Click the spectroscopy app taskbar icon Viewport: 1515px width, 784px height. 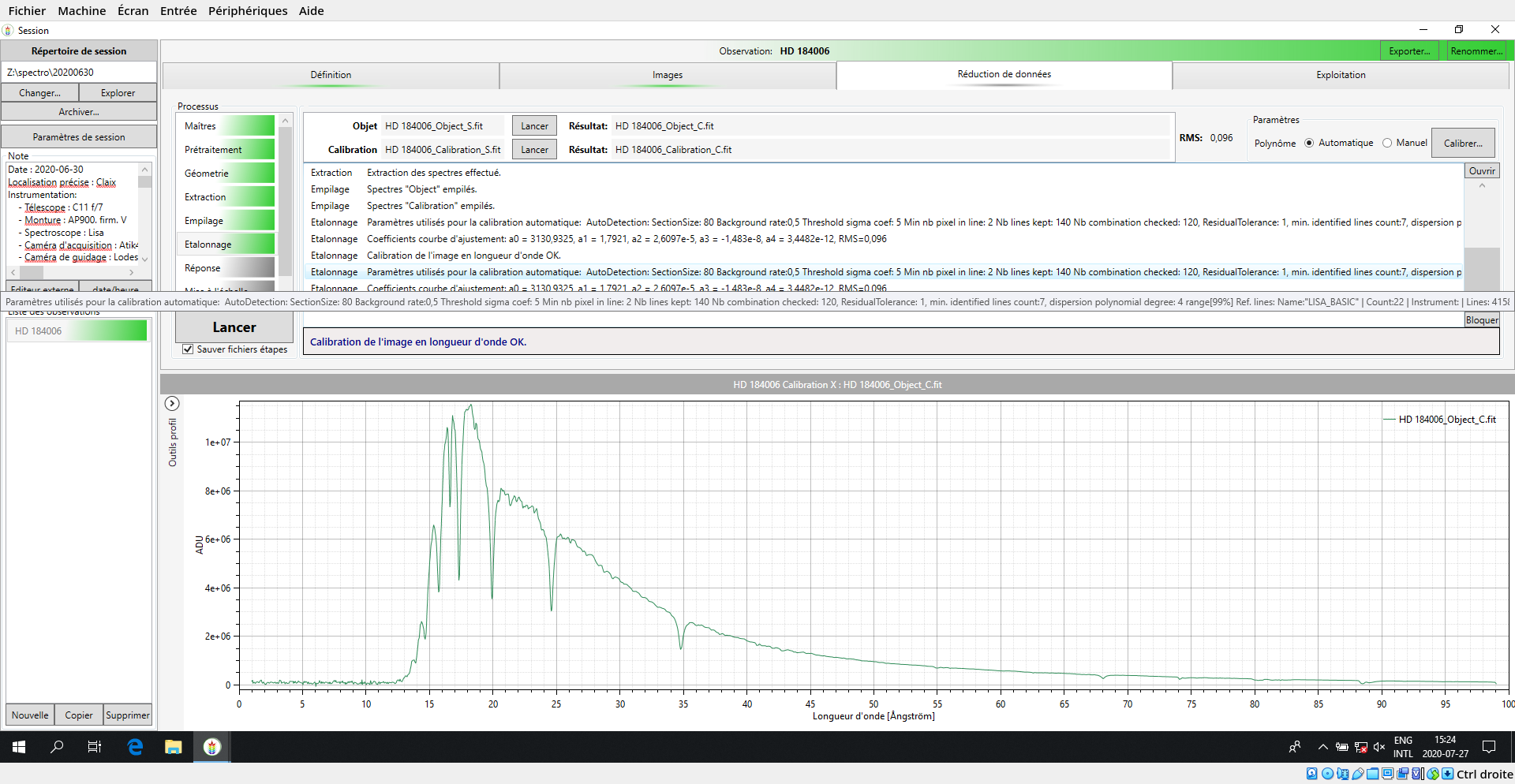[x=211, y=747]
